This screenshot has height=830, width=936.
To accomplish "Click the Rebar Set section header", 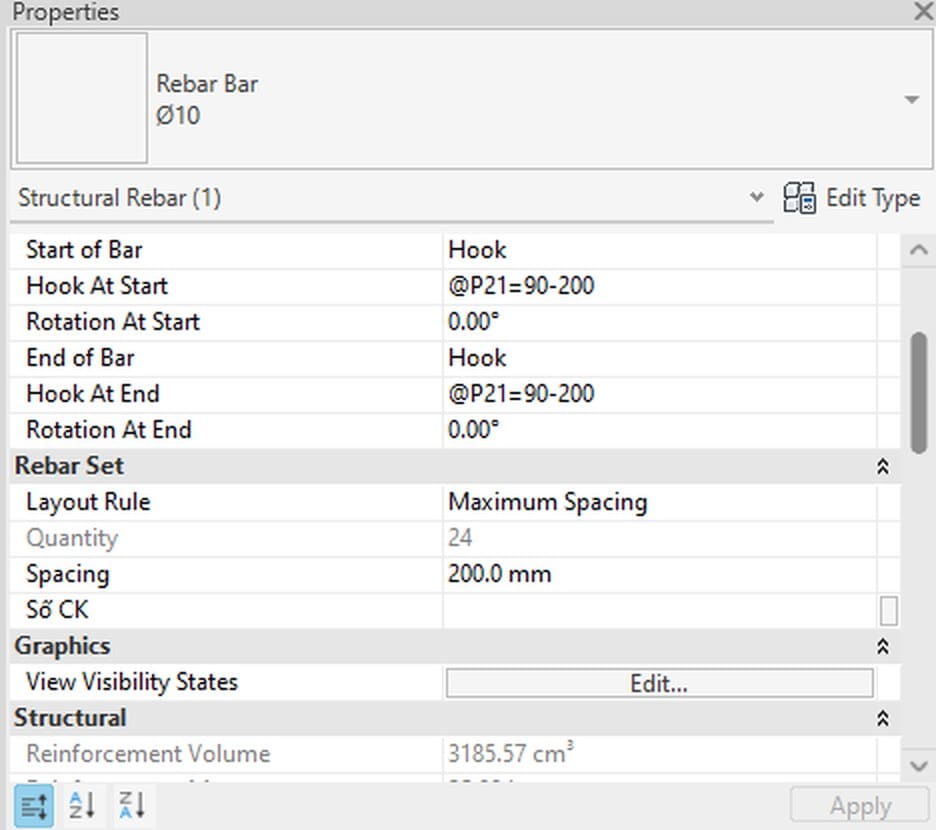I will pos(69,466).
